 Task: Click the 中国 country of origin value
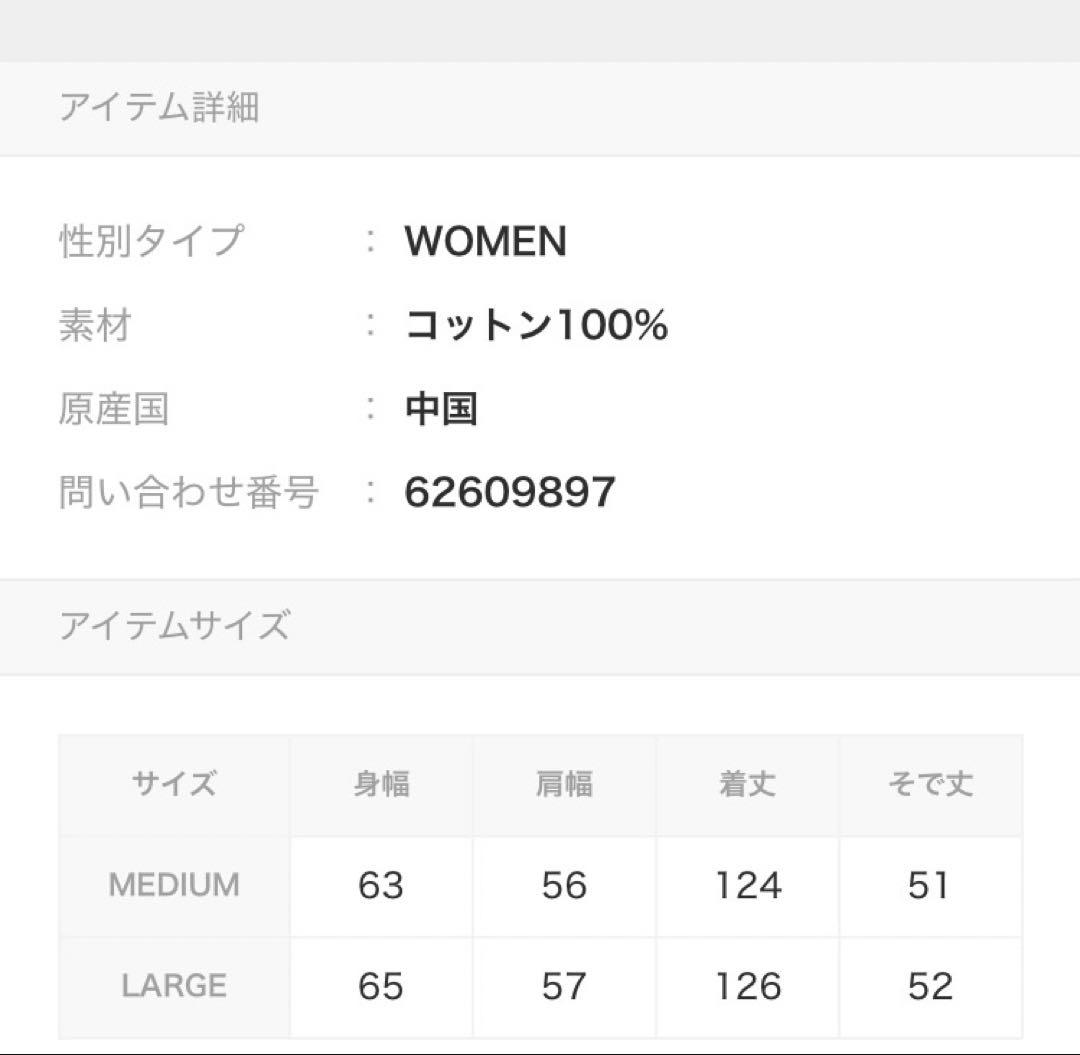(x=441, y=409)
